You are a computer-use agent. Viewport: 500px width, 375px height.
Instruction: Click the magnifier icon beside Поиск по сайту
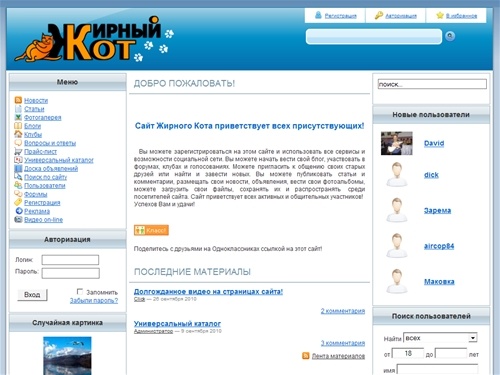click(18, 177)
